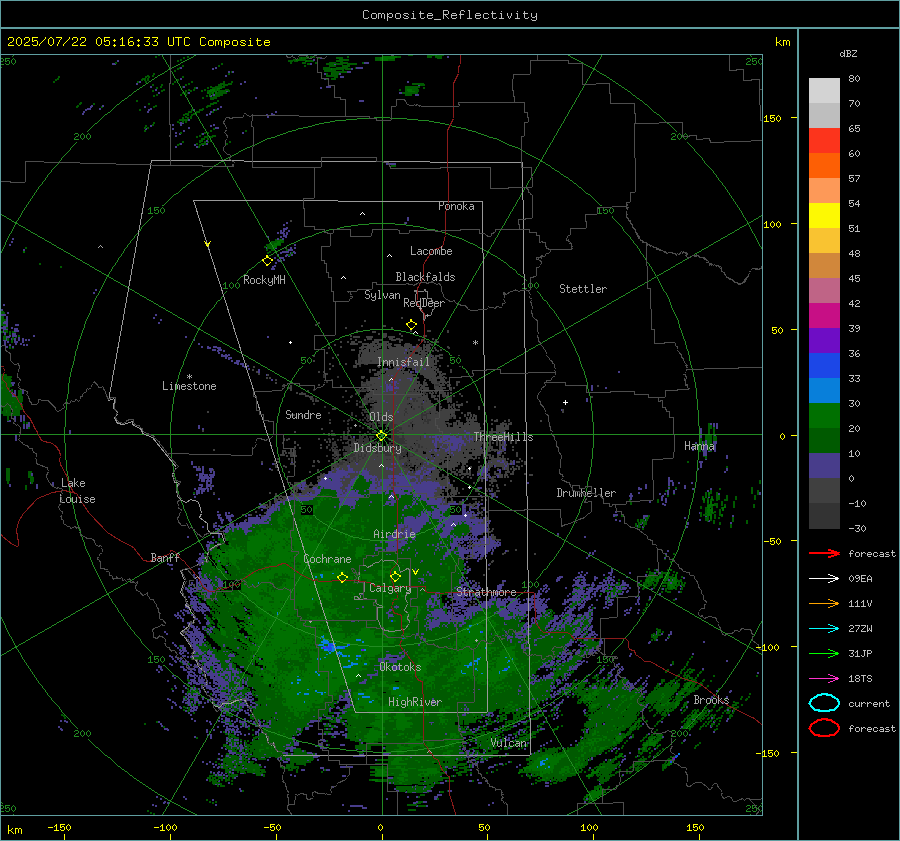The height and width of the screenshot is (841, 900).
Task: Click the 'current' legend text
Action: (869, 703)
